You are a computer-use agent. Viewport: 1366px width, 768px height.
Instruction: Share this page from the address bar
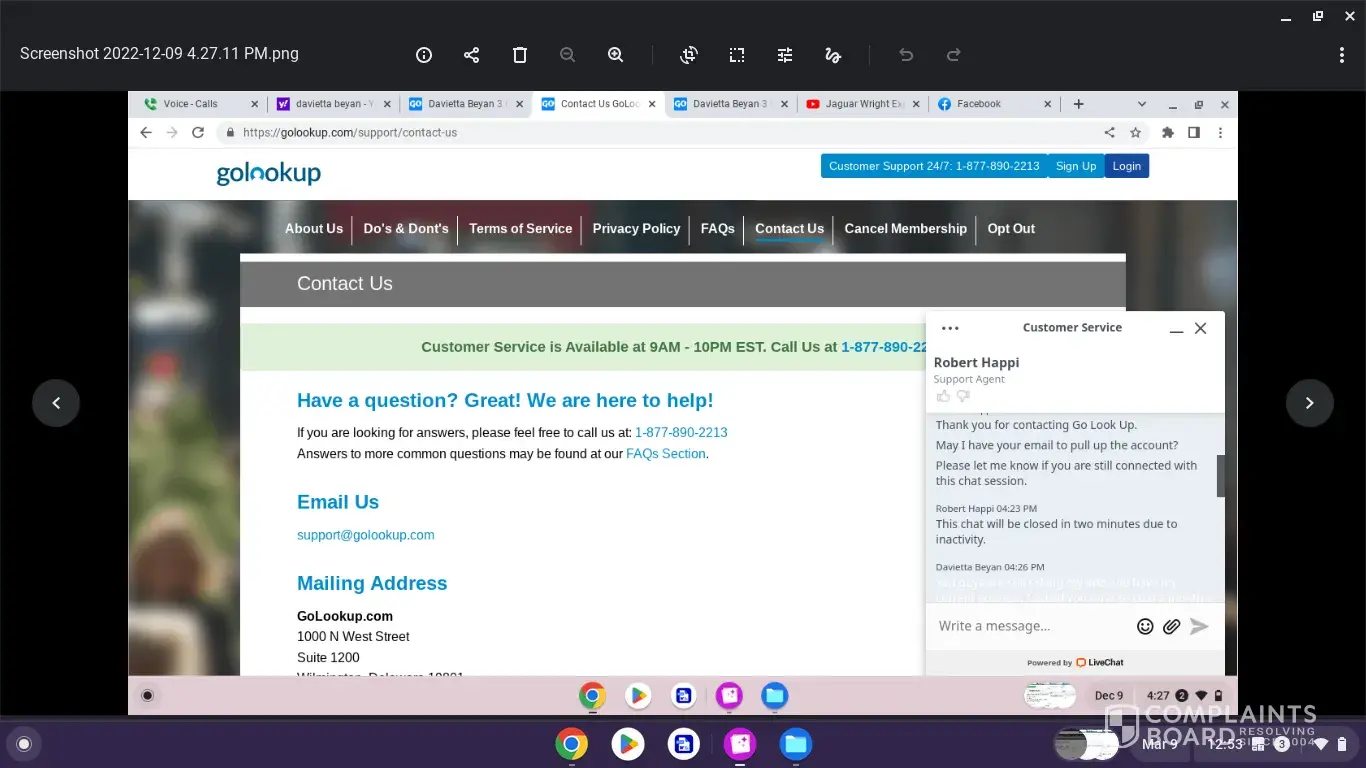coord(1110,132)
